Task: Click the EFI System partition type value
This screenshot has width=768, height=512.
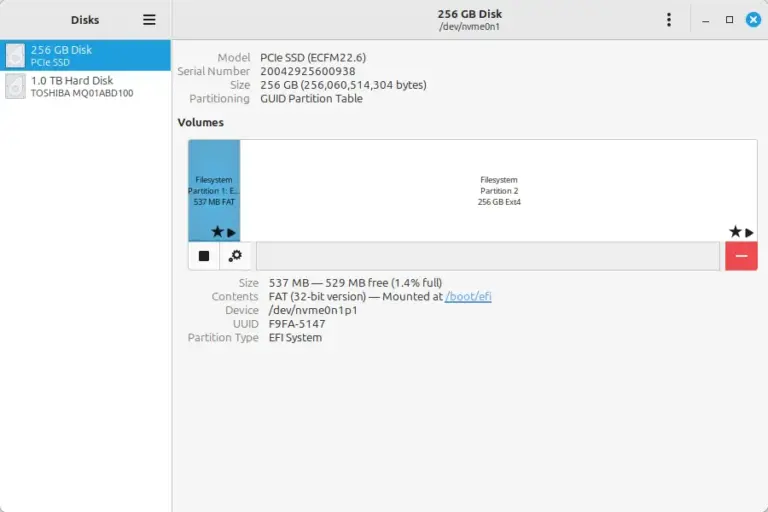Action: coord(295,338)
